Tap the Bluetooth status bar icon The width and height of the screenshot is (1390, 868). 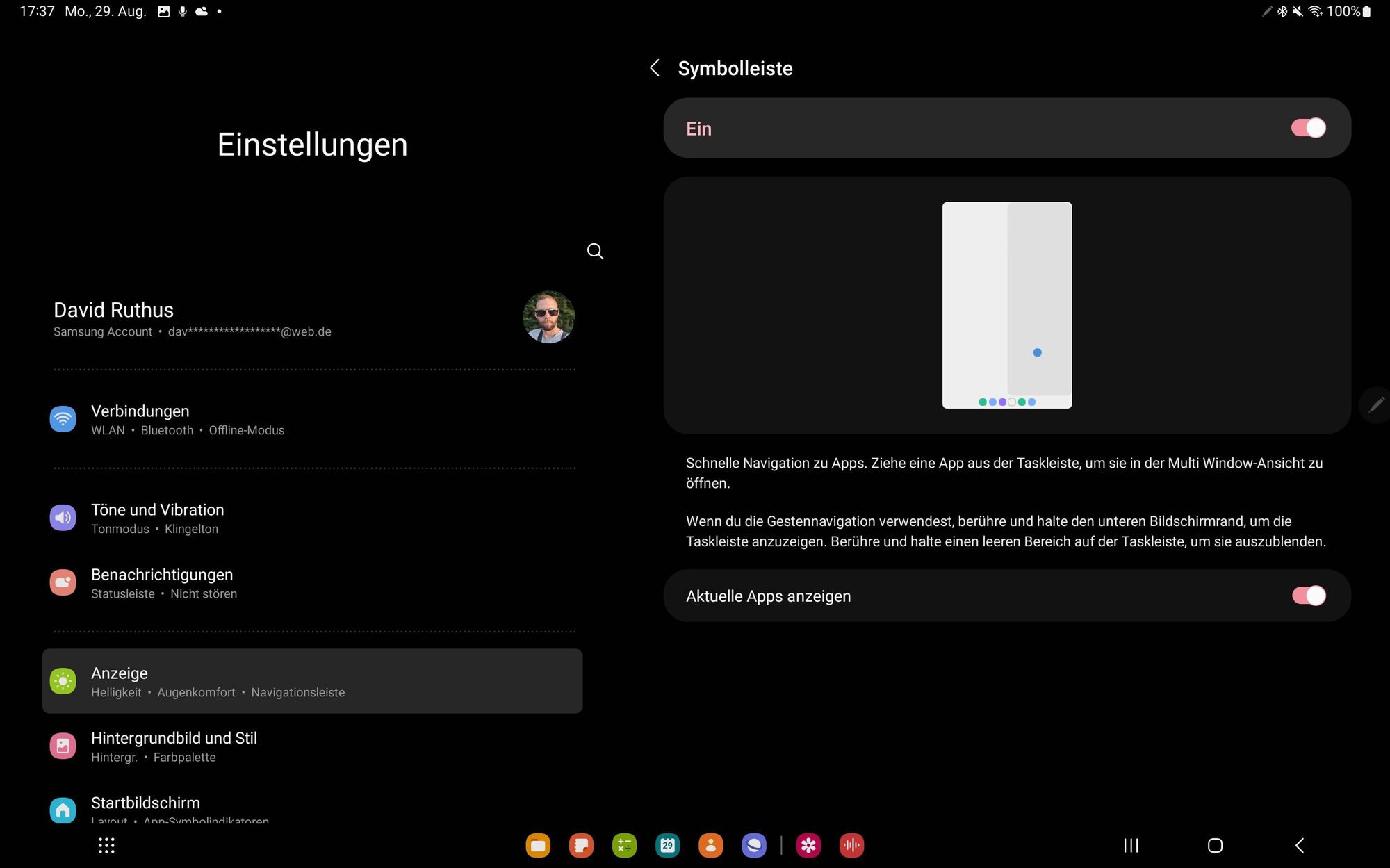pos(1282,11)
